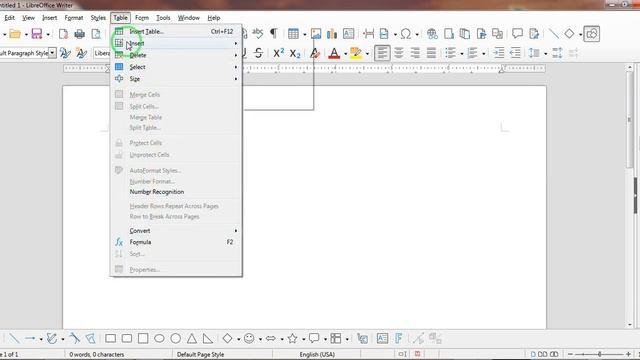
Task: Click the Export as PDF icon
Action: point(63,34)
